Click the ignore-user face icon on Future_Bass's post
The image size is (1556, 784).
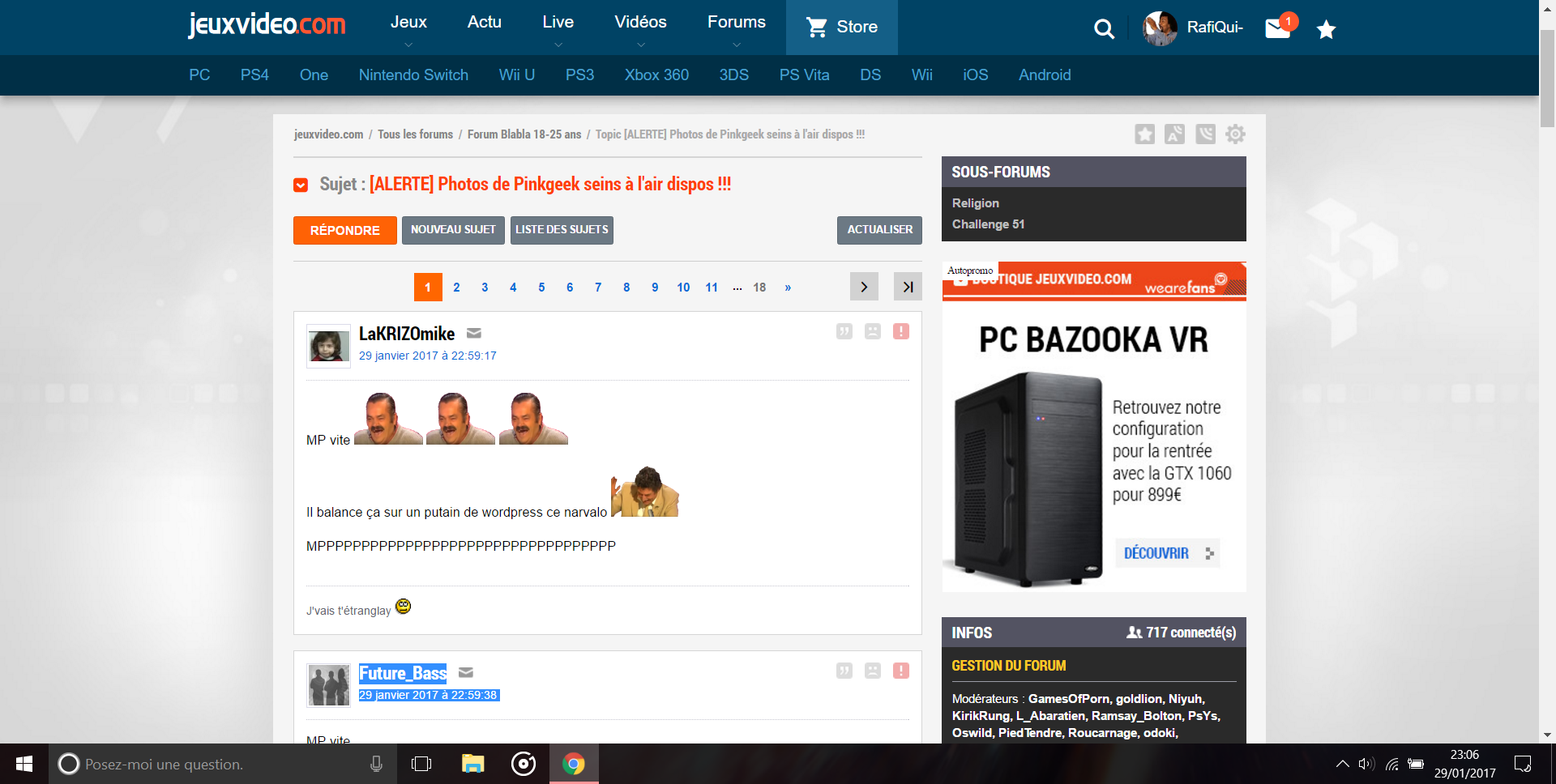872,671
